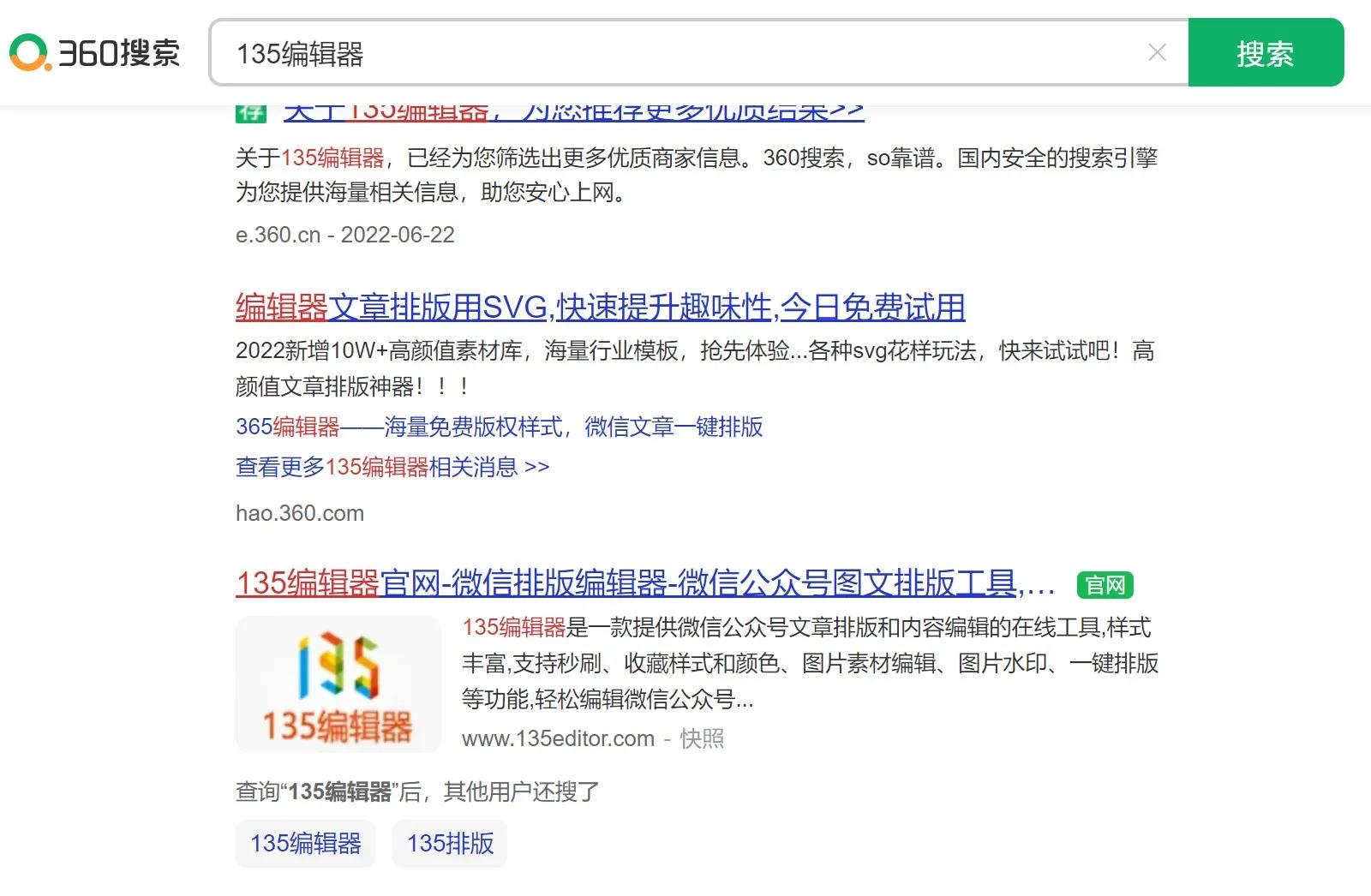Select related search 135编辑器
Screen dimensions: 1371x896
[x=305, y=844]
